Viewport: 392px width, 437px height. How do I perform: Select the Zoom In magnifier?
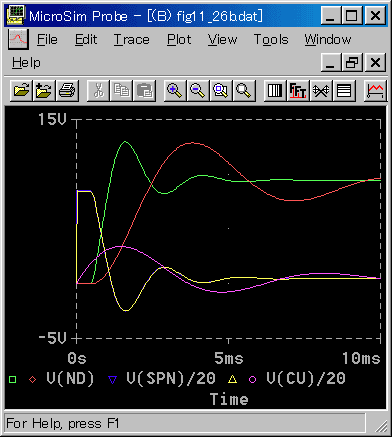[x=175, y=90]
